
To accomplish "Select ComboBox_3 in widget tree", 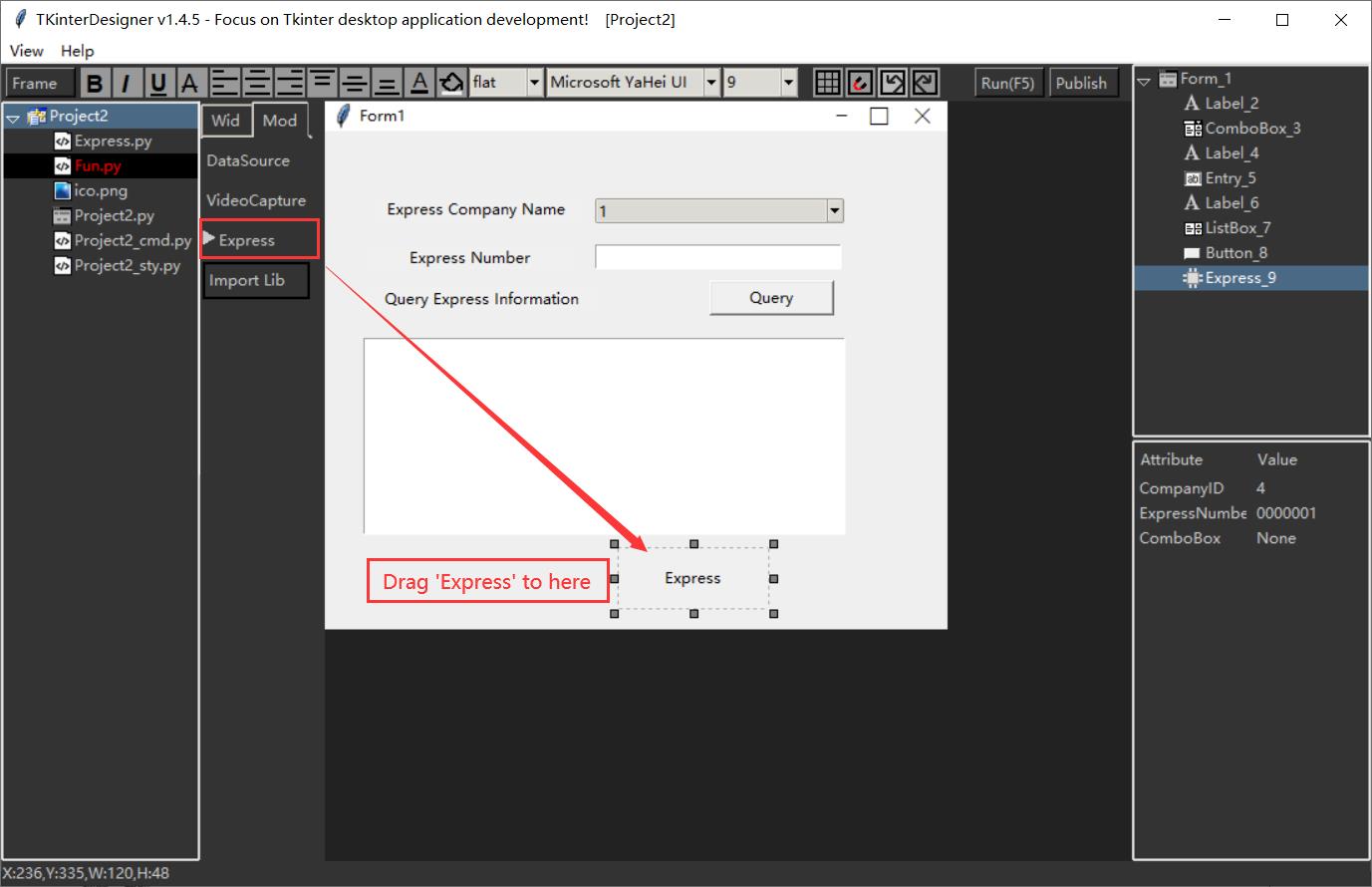I will pyautogui.click(x=1252, y=129).
